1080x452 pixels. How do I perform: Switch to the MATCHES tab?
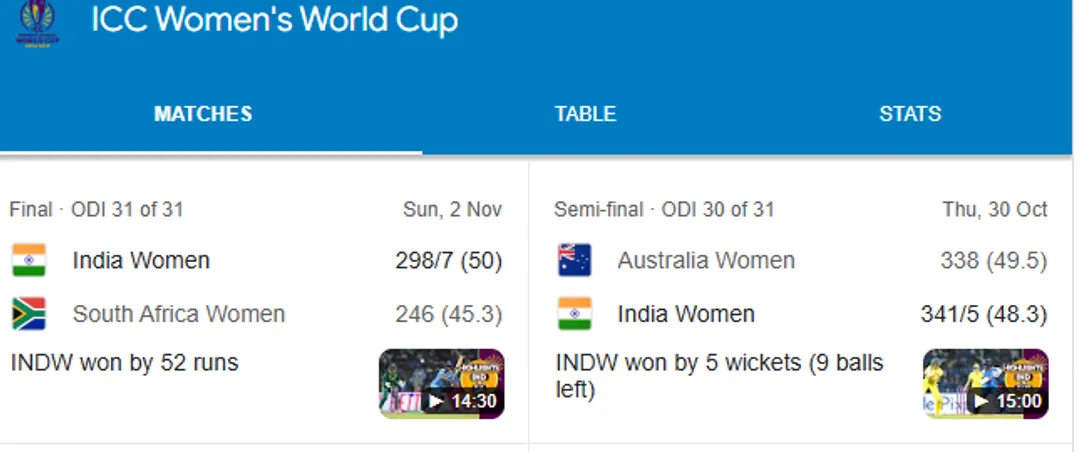click(x=203, y=114)
